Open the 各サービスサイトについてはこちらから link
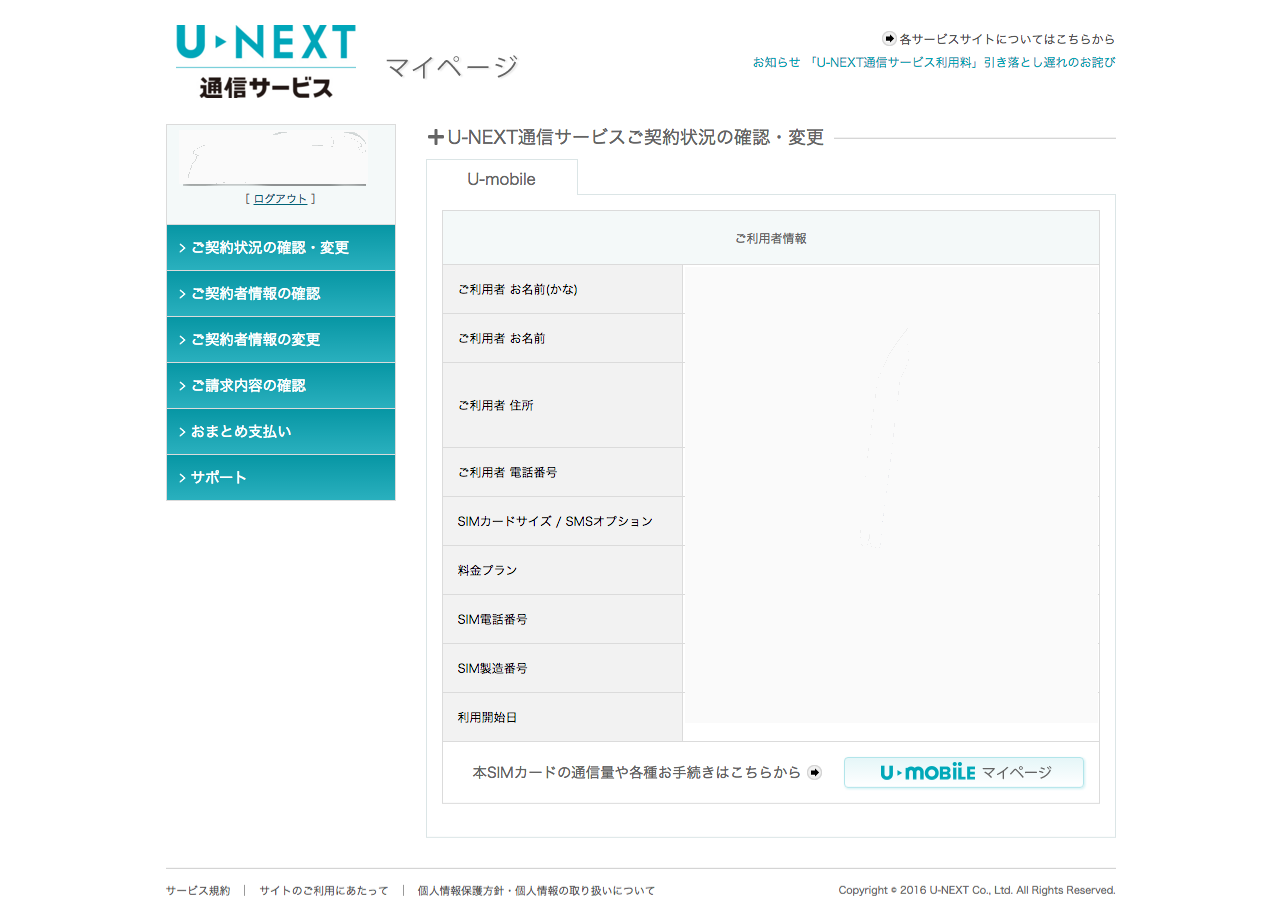The width and height of the screenshot is (1276, 897). [x=1007, y=39]
